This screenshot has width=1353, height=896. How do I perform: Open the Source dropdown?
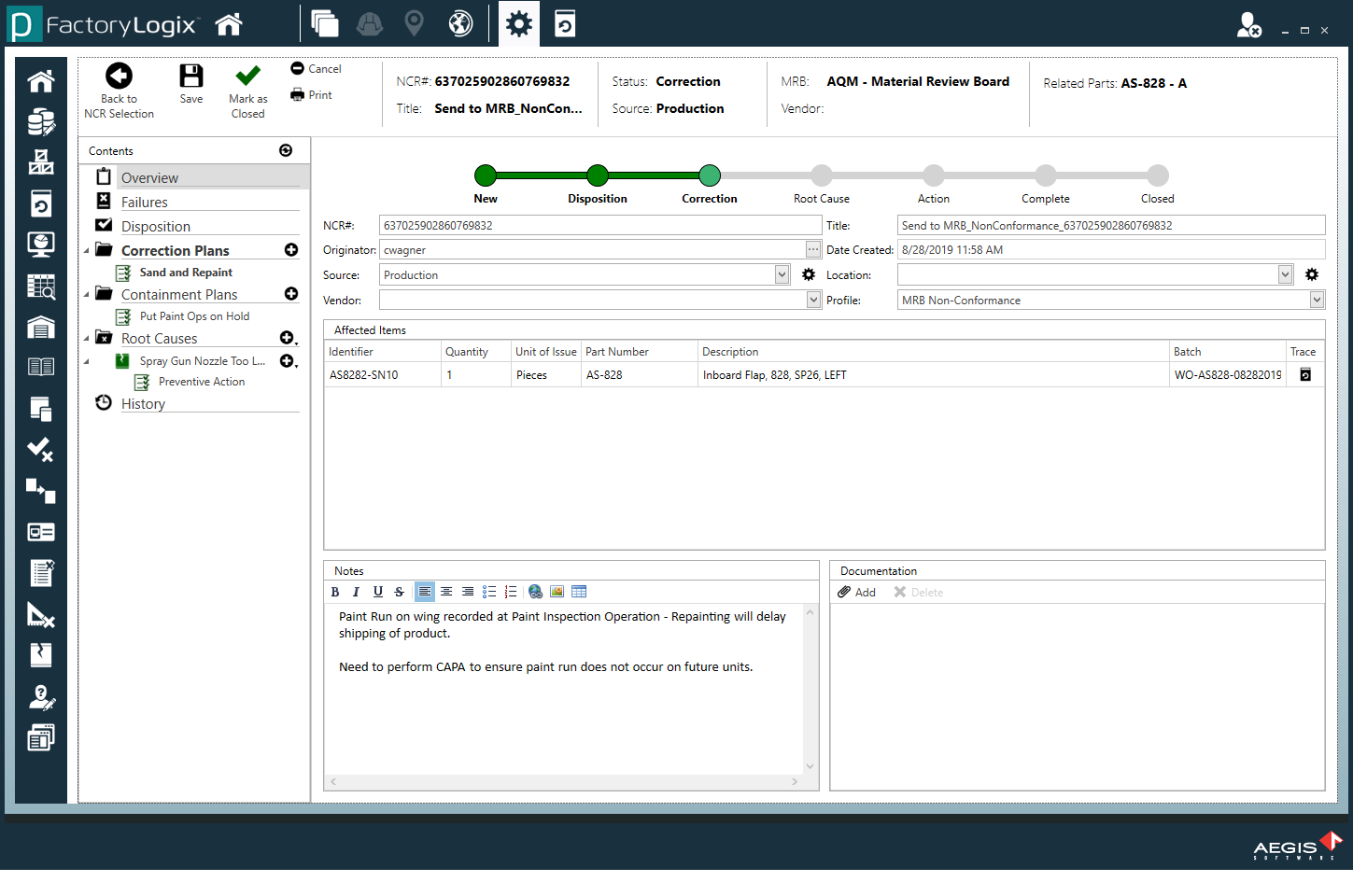782,274
